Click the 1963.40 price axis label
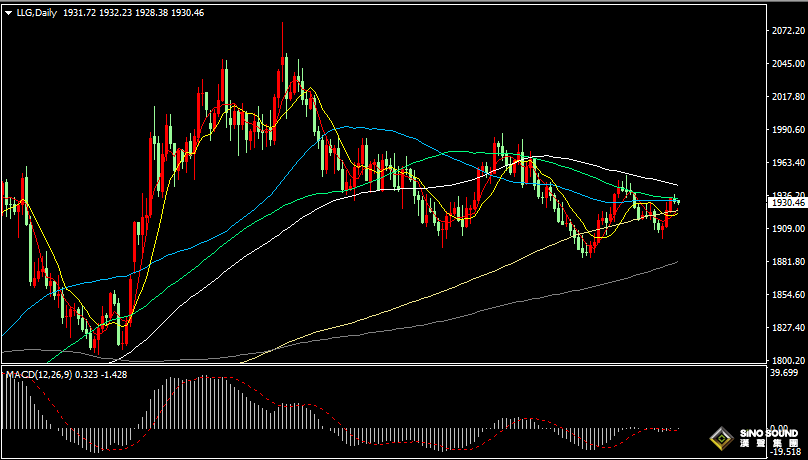Image resolution: width=808 pixels, height=460 pixels. pyautogui.click(x=788, y=163)
